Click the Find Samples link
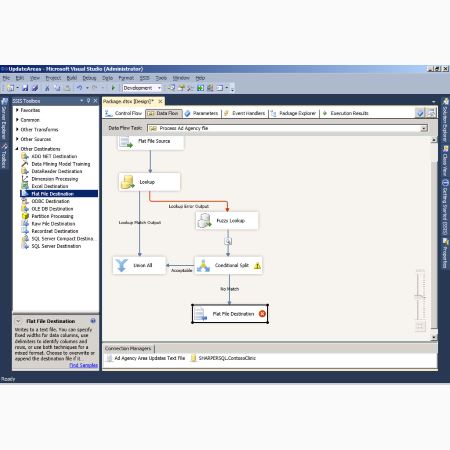 [84, 365]
